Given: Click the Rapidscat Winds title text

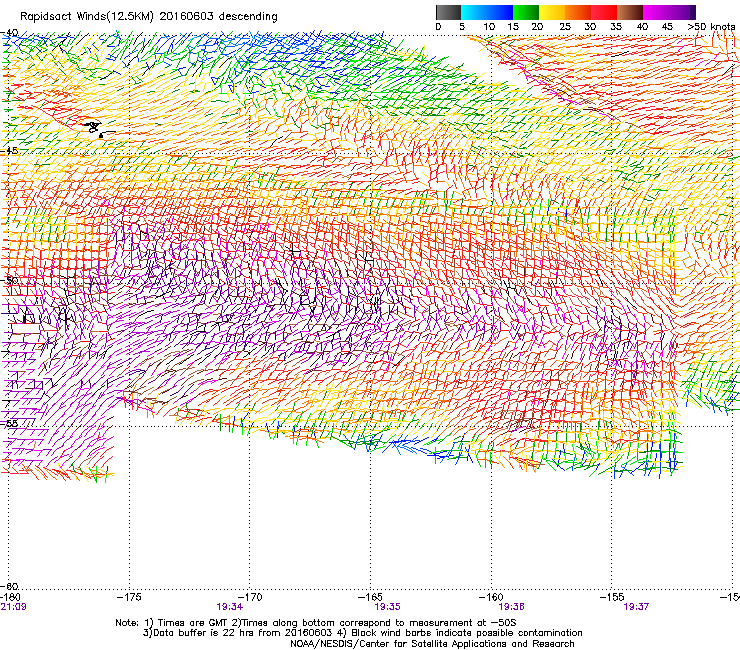Looking at the screenshot, I should pyautogui.click(x=149, y=17).
